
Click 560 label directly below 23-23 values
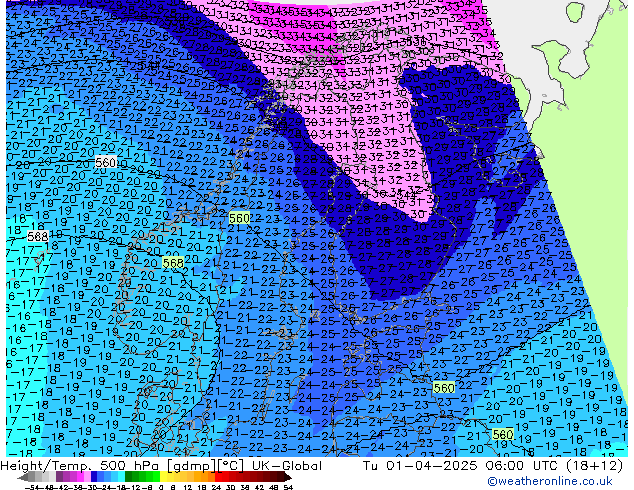[444, 388]
